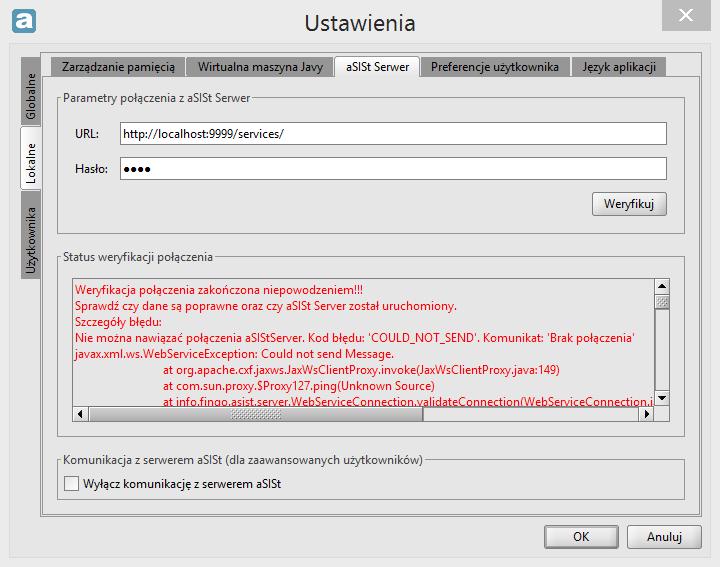The image size is (720, 567).
Task: Click the 'Sprawdź czy dane są poprawne' line
Action: 265,306
